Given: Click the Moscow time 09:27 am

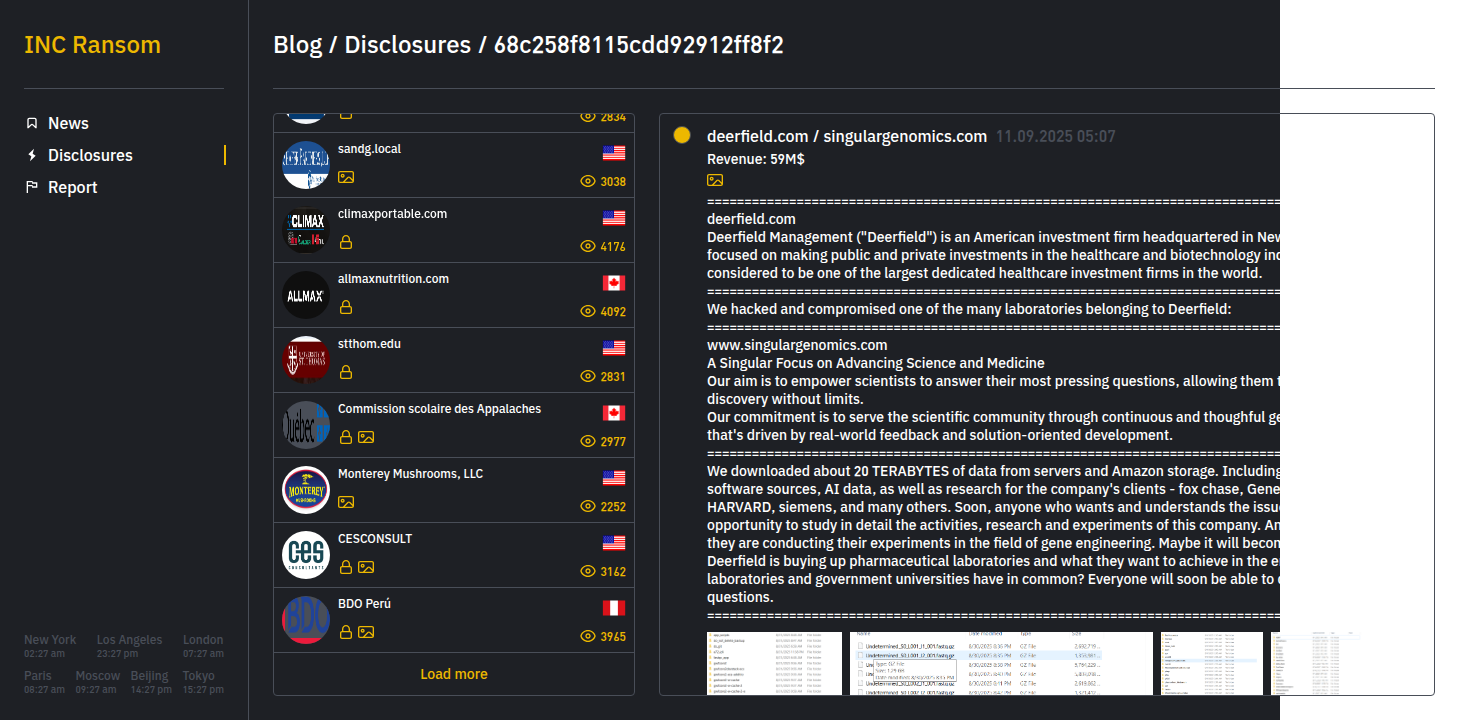Looking at the screenshot, I should 95,689.
